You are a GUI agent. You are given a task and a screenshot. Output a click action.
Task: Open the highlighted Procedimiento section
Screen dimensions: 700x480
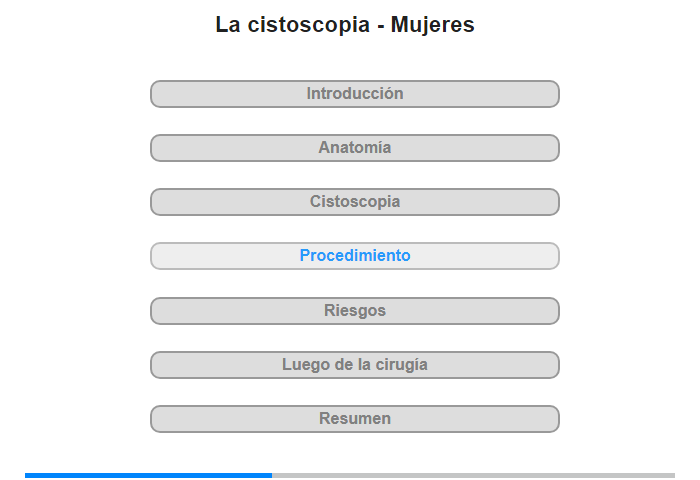click(x=354, y=256)
